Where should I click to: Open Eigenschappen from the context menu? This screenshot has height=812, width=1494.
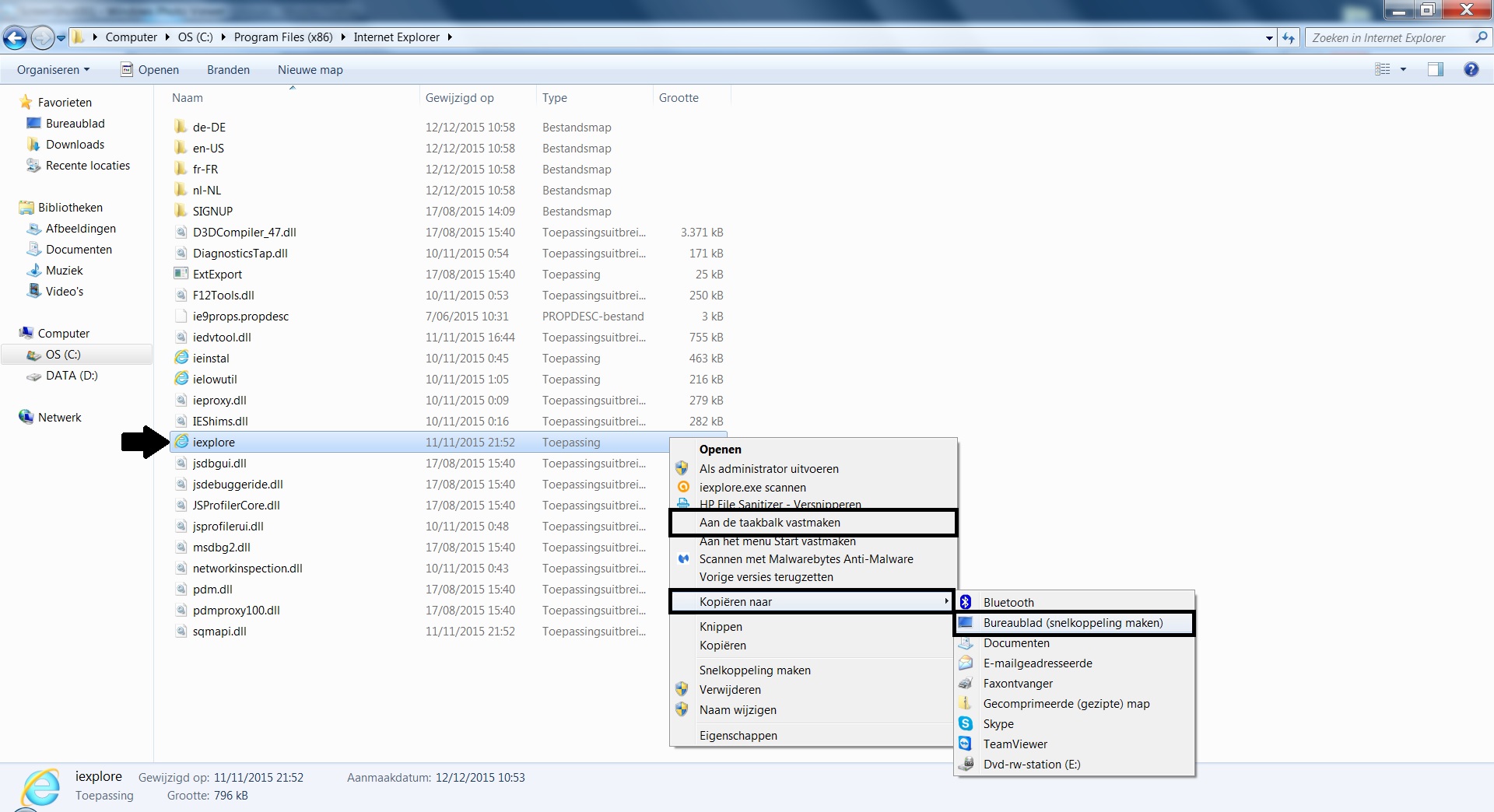[x=738, y=735]
